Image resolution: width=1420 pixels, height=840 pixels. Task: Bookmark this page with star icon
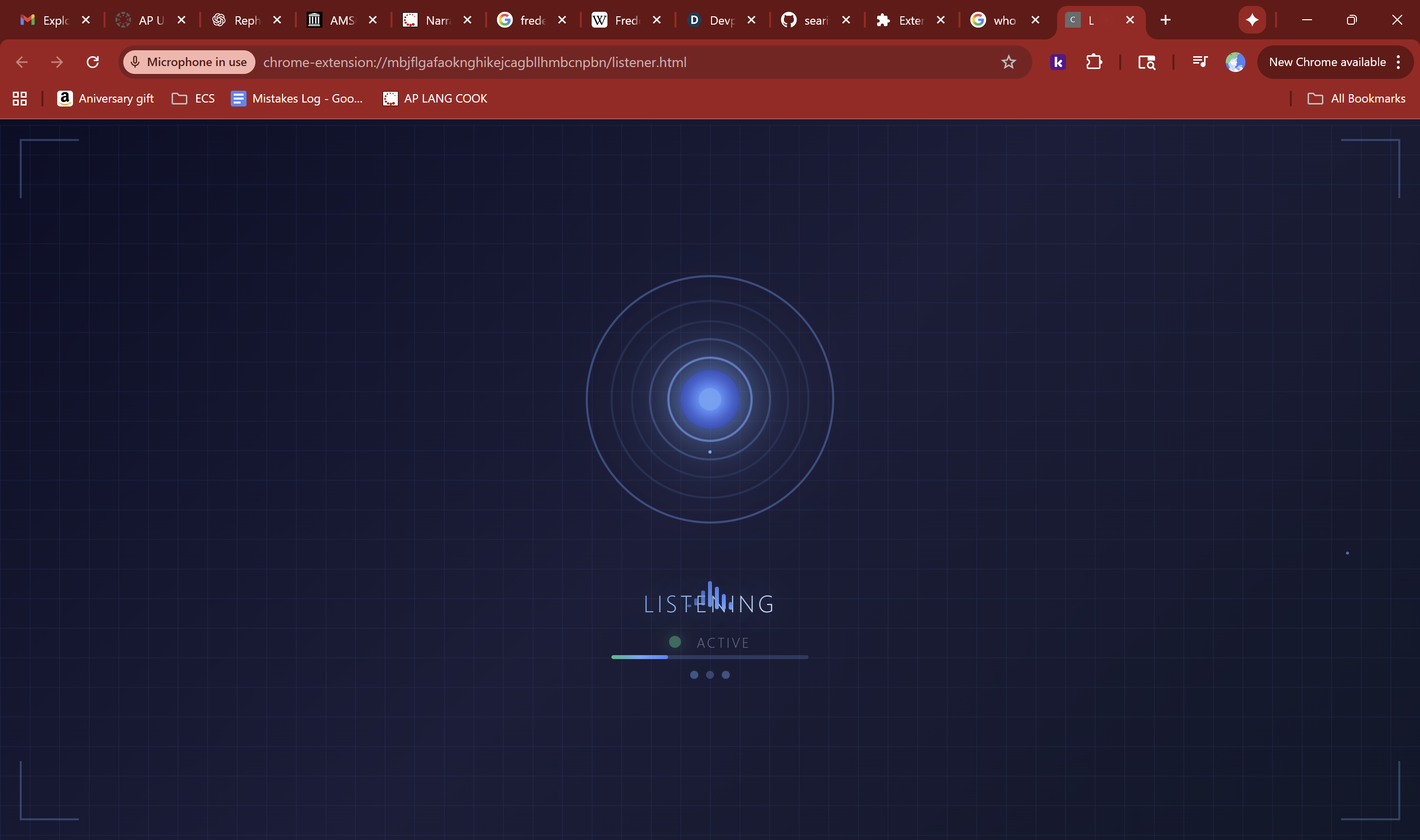[1008, 62]
